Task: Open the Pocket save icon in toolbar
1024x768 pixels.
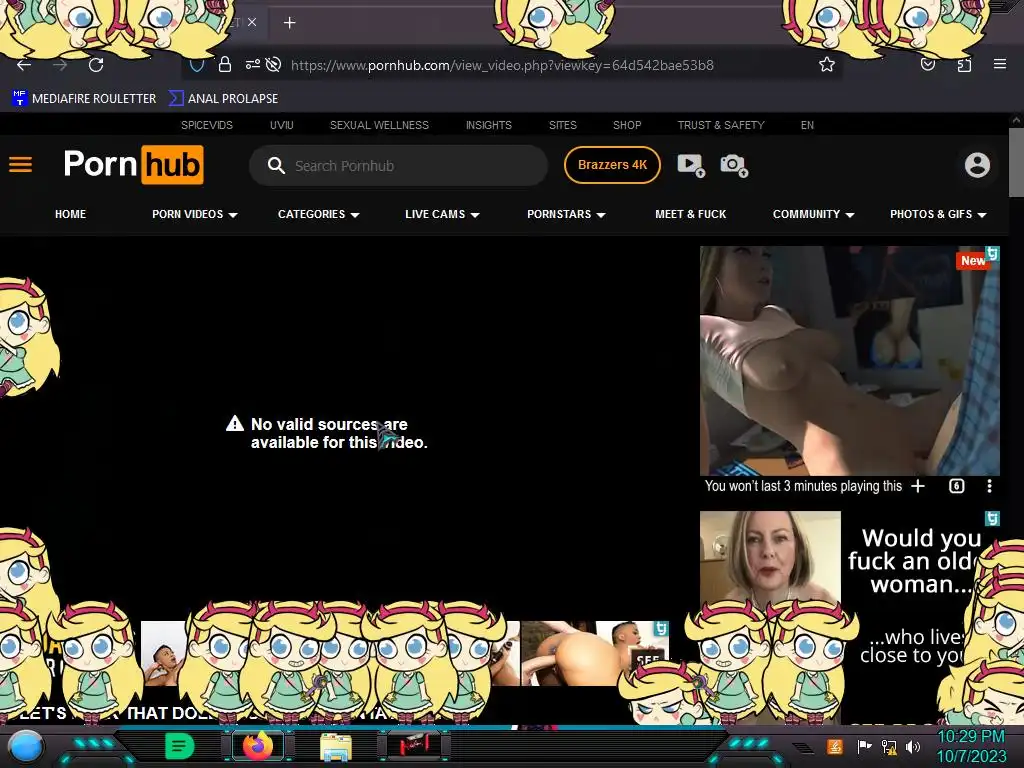Action: [928, 64]
